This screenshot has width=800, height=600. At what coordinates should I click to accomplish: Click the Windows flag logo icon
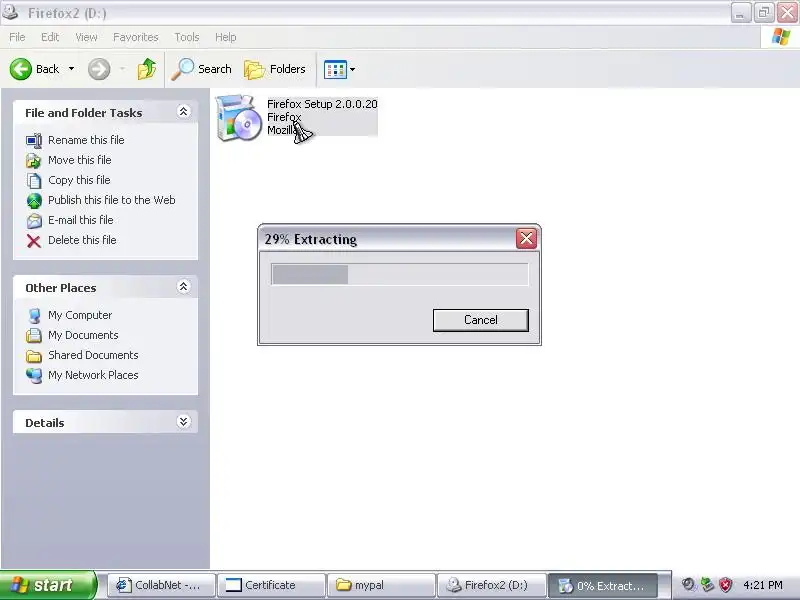click(x=781, y=37)
